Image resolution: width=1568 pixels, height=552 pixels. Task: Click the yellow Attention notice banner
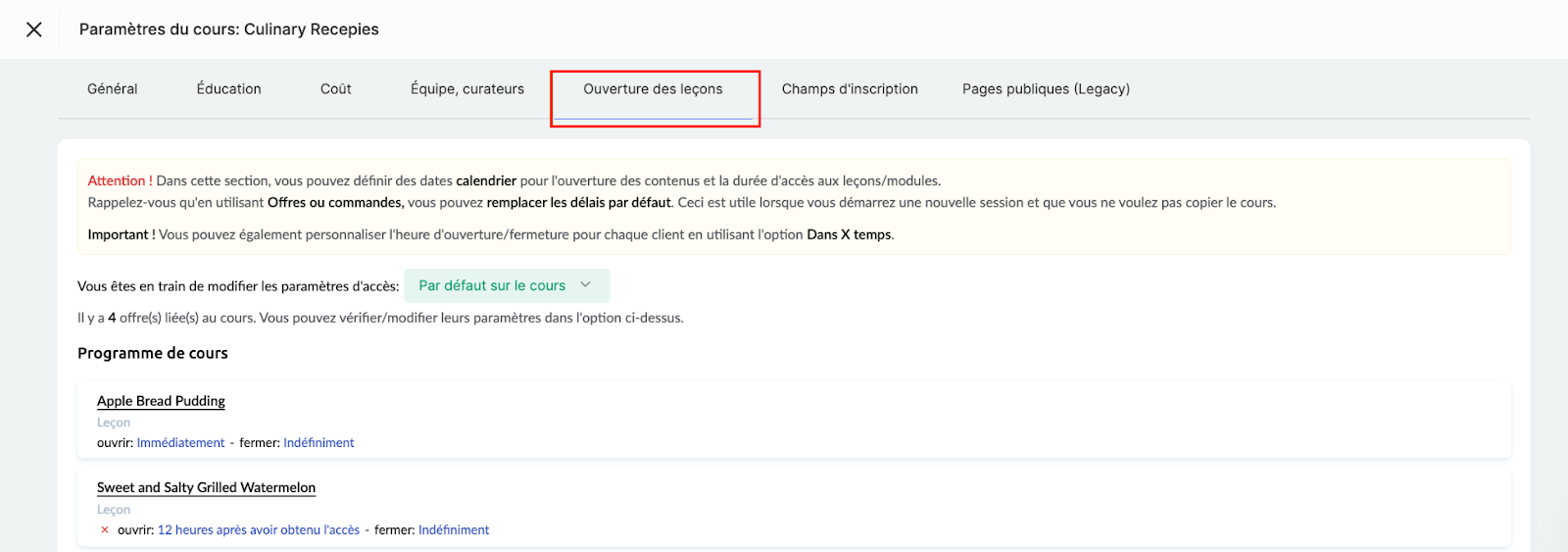794,207
